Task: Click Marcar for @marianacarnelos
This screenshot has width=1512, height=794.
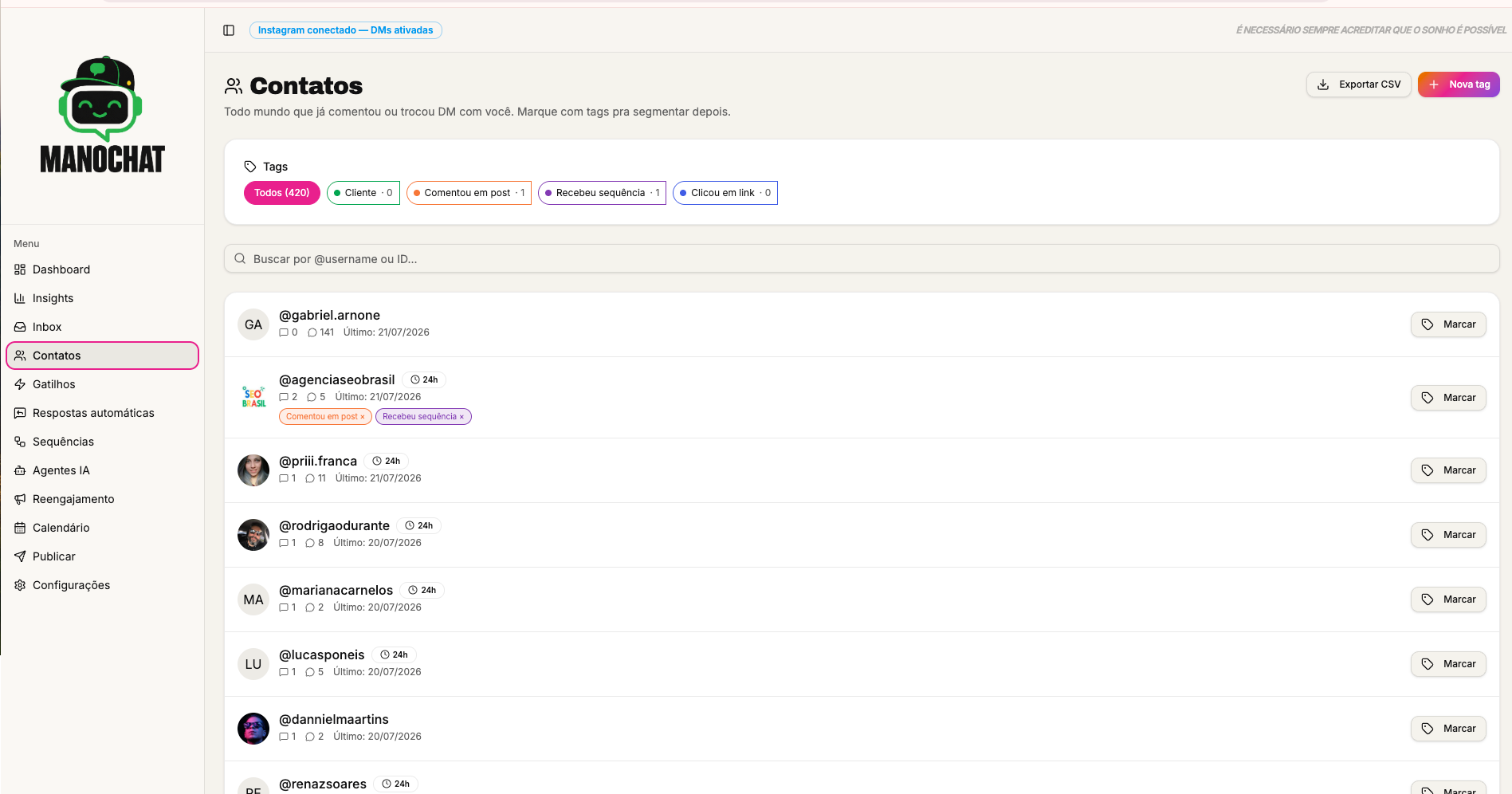Action: 1448,599
